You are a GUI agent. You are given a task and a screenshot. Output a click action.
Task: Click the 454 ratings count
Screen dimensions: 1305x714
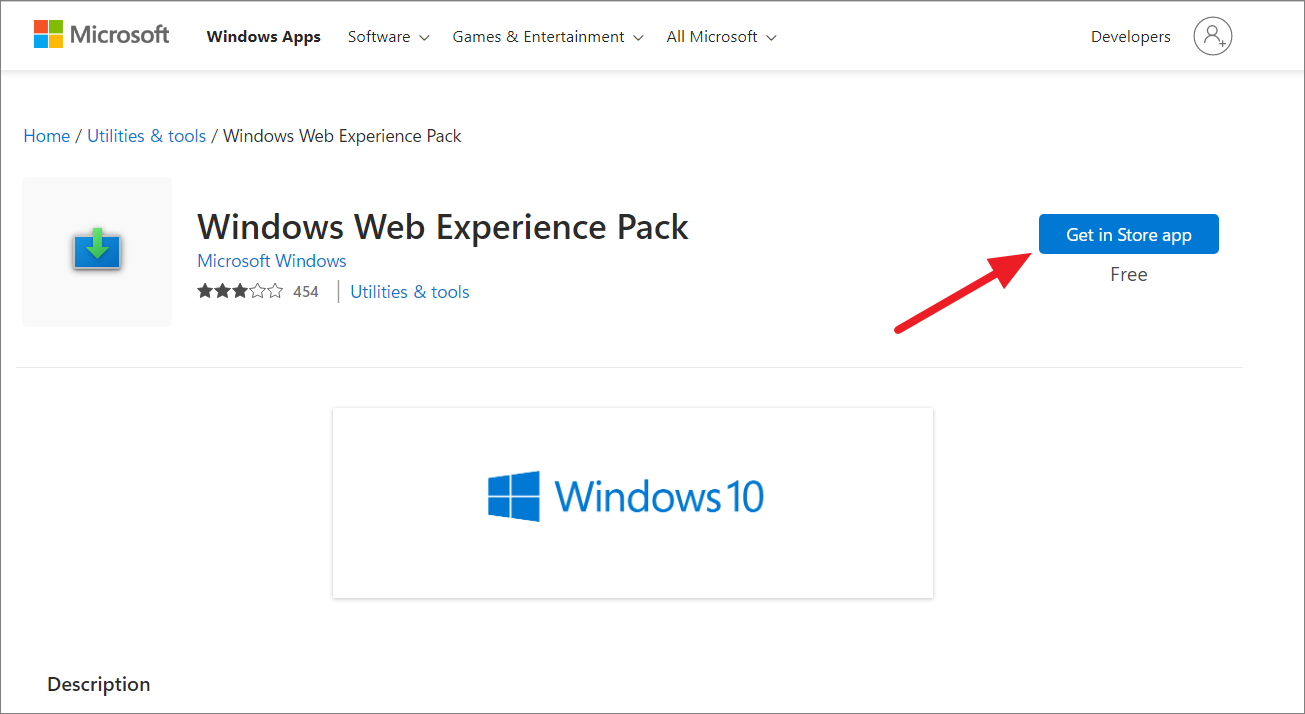click(305, 290)
